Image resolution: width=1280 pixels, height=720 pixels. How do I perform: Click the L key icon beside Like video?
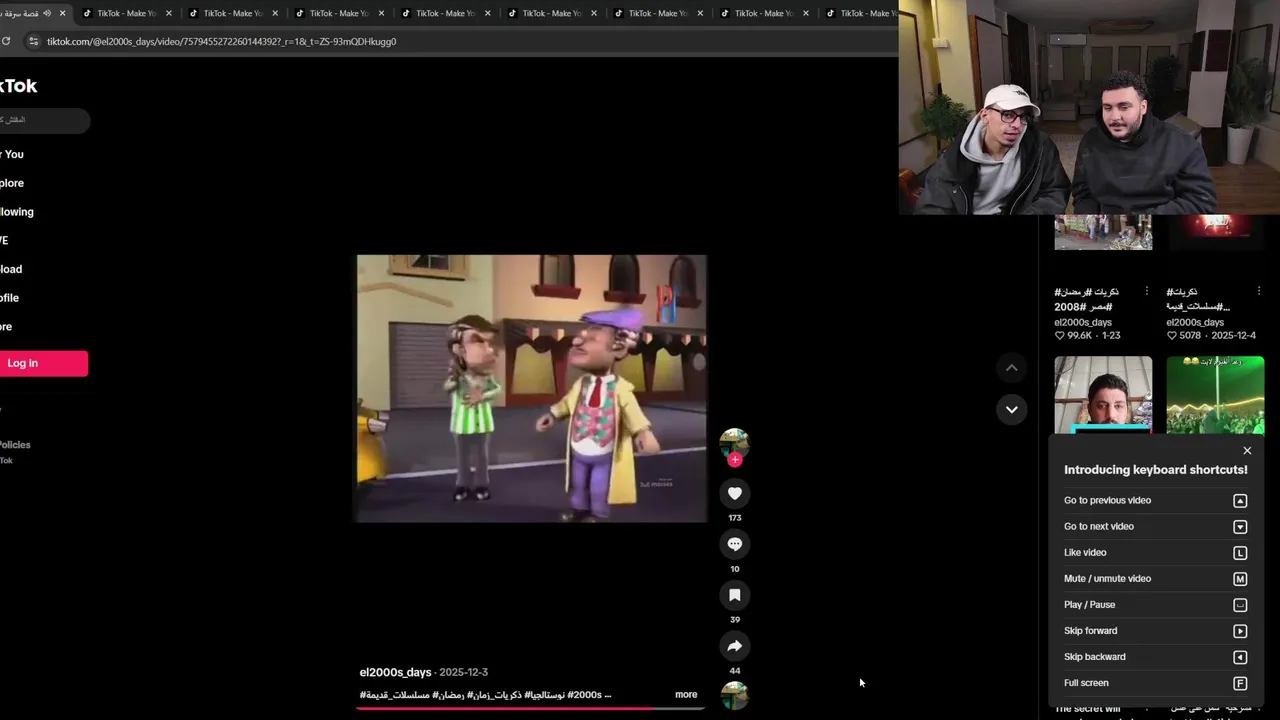pos(1240,553)
